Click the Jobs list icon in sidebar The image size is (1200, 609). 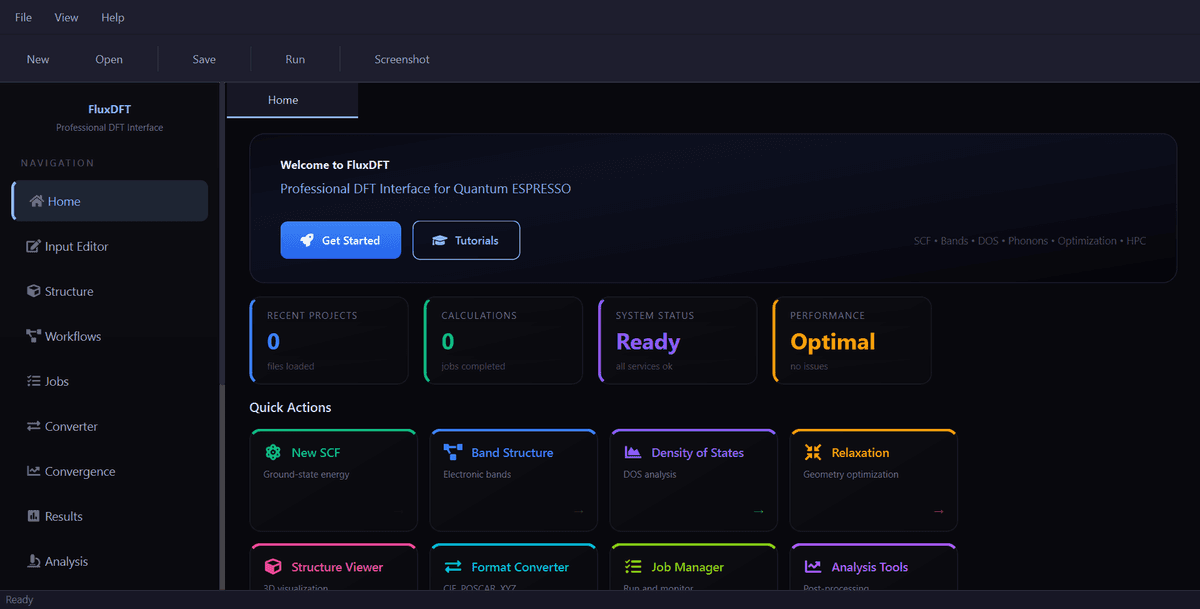point(33,382)
